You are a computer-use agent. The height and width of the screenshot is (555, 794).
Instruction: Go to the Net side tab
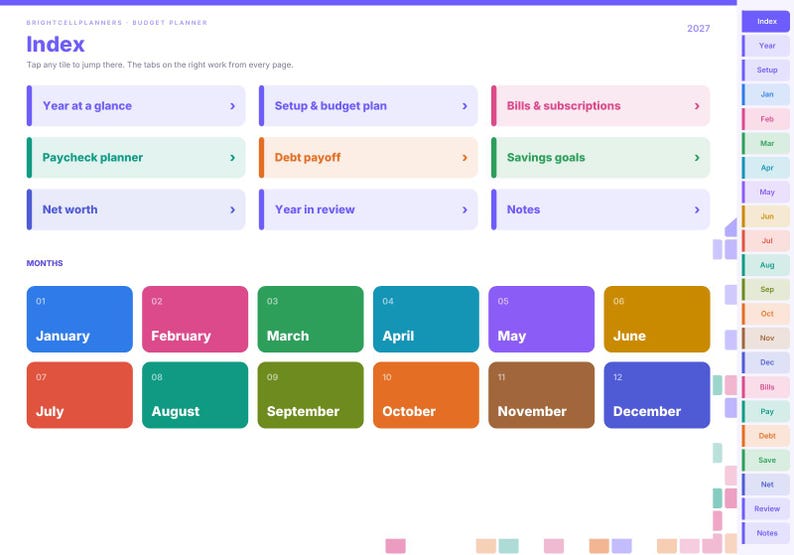point(766,484)
